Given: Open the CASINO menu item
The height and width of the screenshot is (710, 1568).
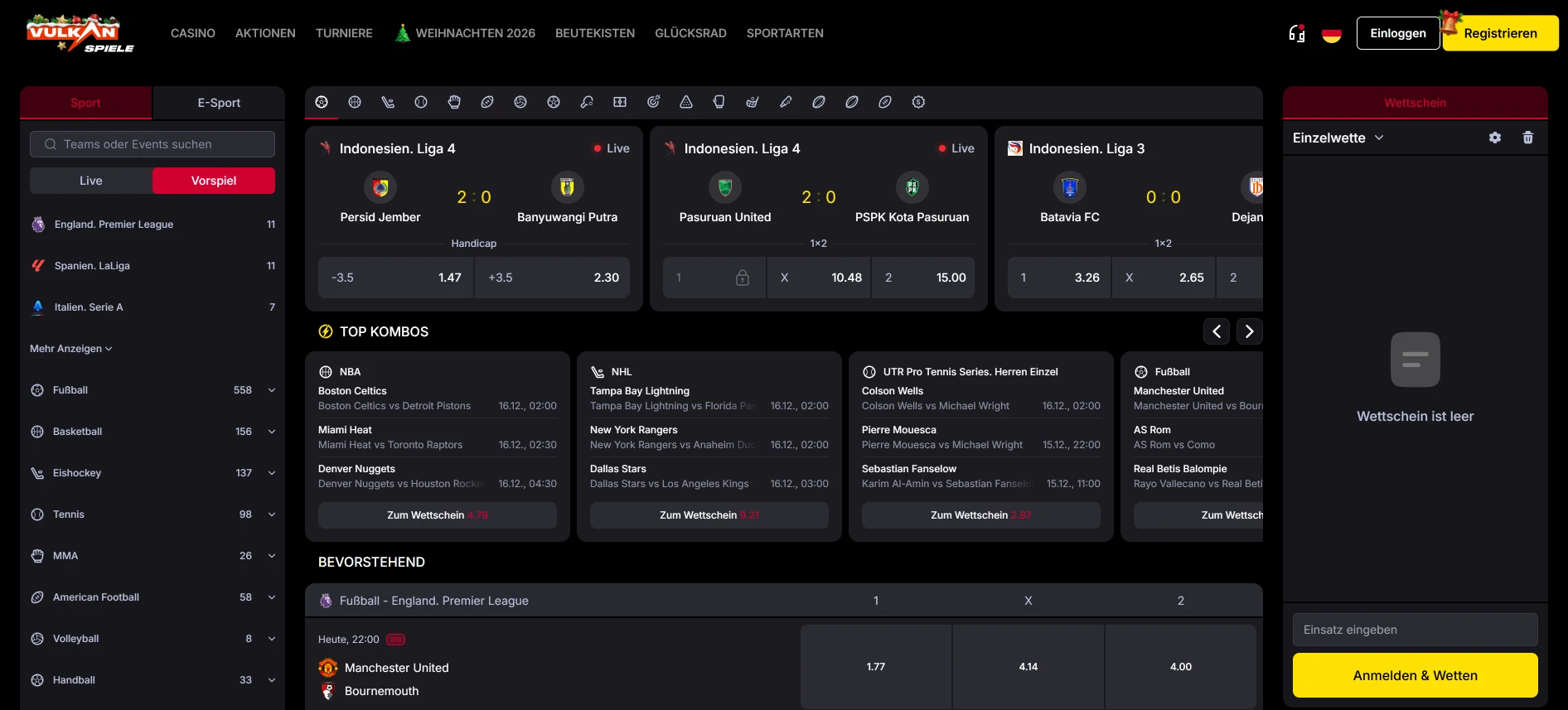Looking at the screenshot, I should pyautogui.click(x=193, y=33).
